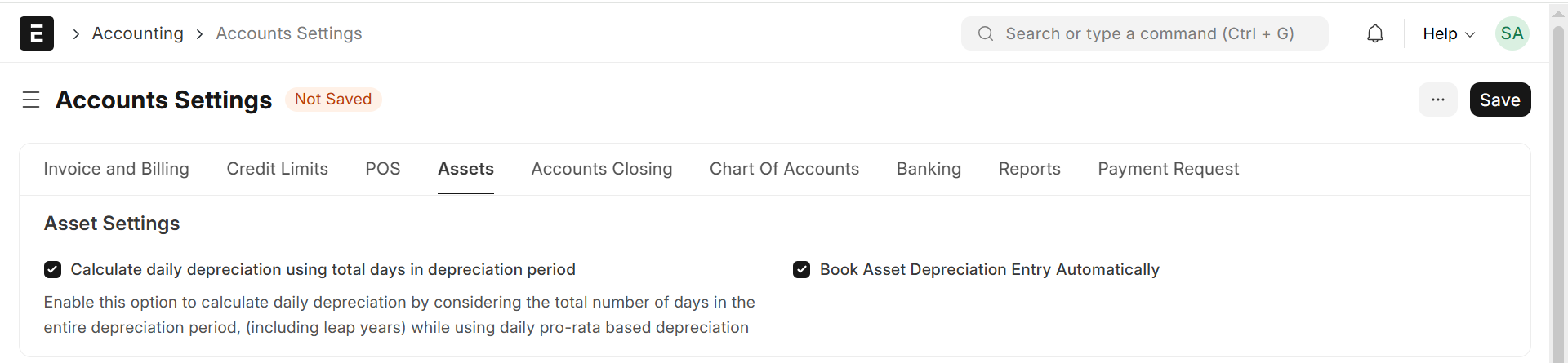Click the vertical page scrollbar

pos(1558,196)
